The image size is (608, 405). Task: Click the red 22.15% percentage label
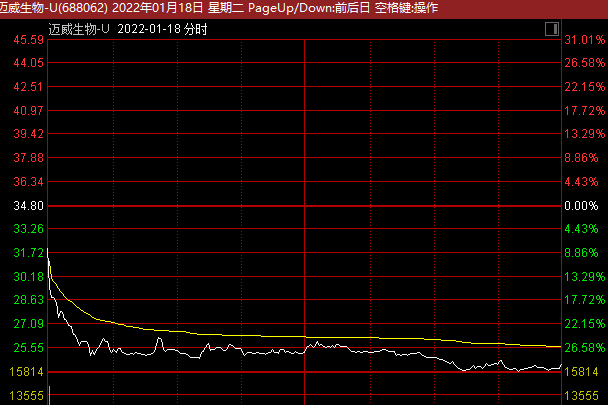click(x=585, y=87)
